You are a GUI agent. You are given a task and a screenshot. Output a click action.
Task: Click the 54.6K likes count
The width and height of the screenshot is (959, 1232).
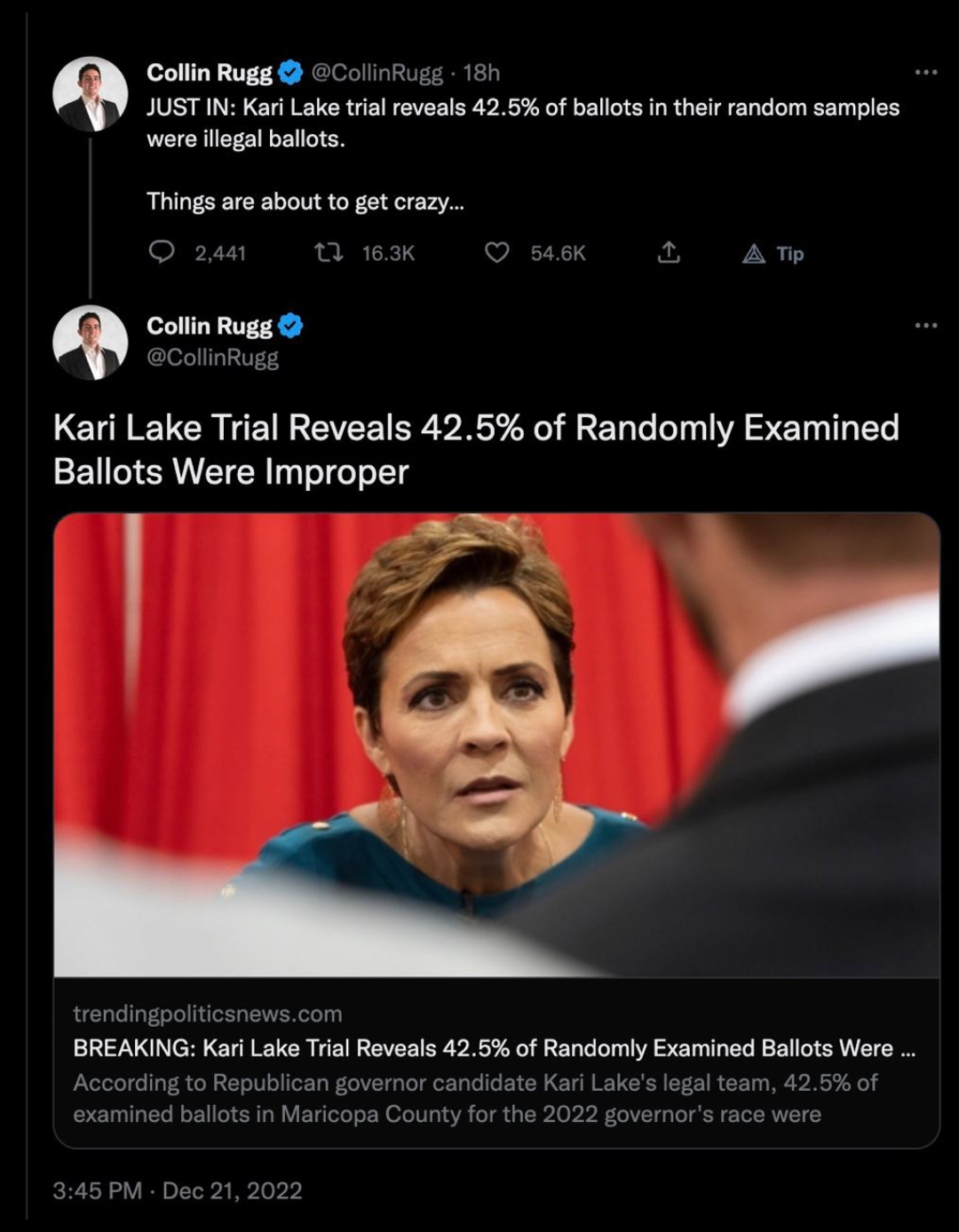point(558,254)
